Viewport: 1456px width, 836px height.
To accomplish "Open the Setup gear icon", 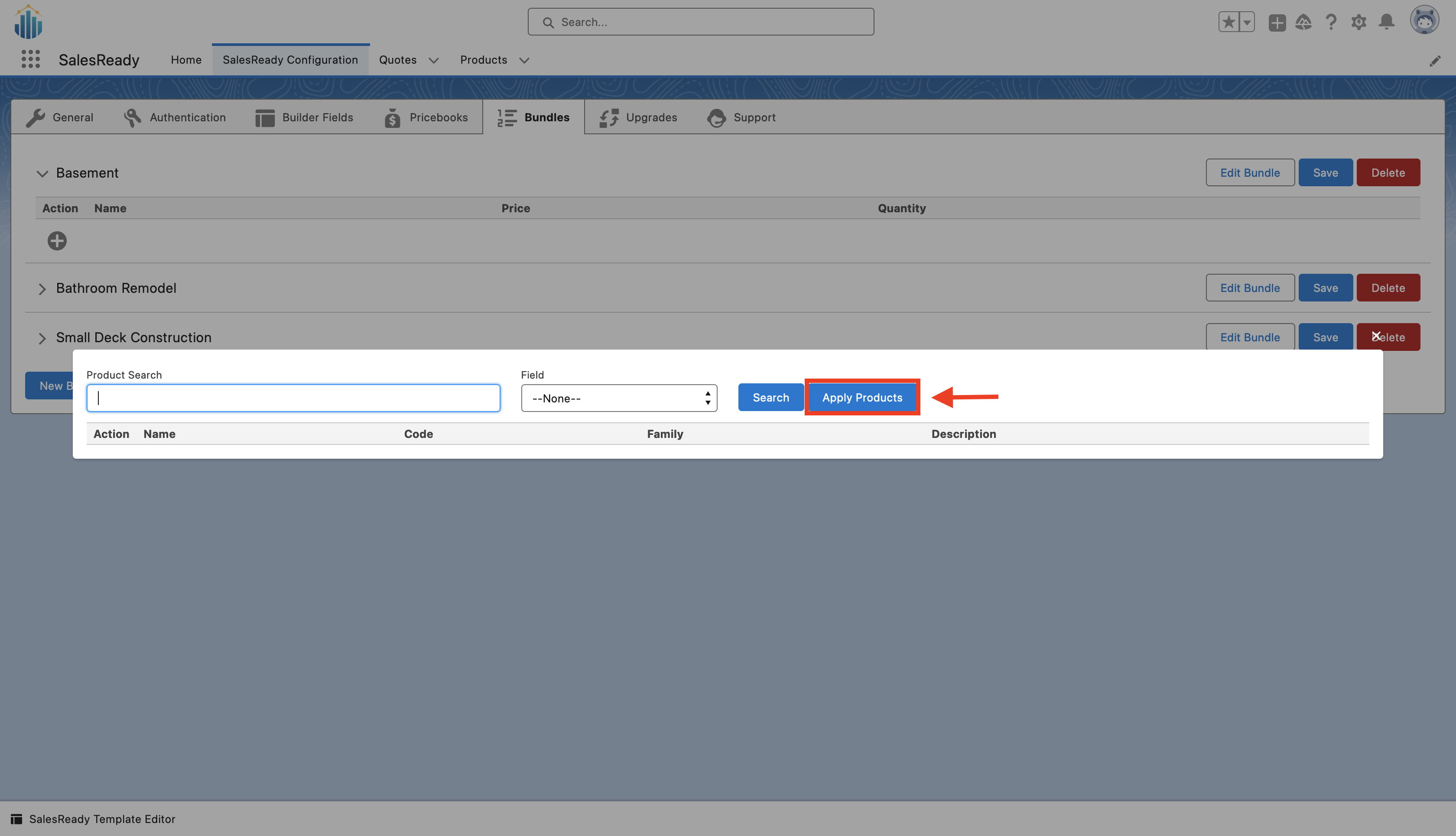I will 1358,23.
